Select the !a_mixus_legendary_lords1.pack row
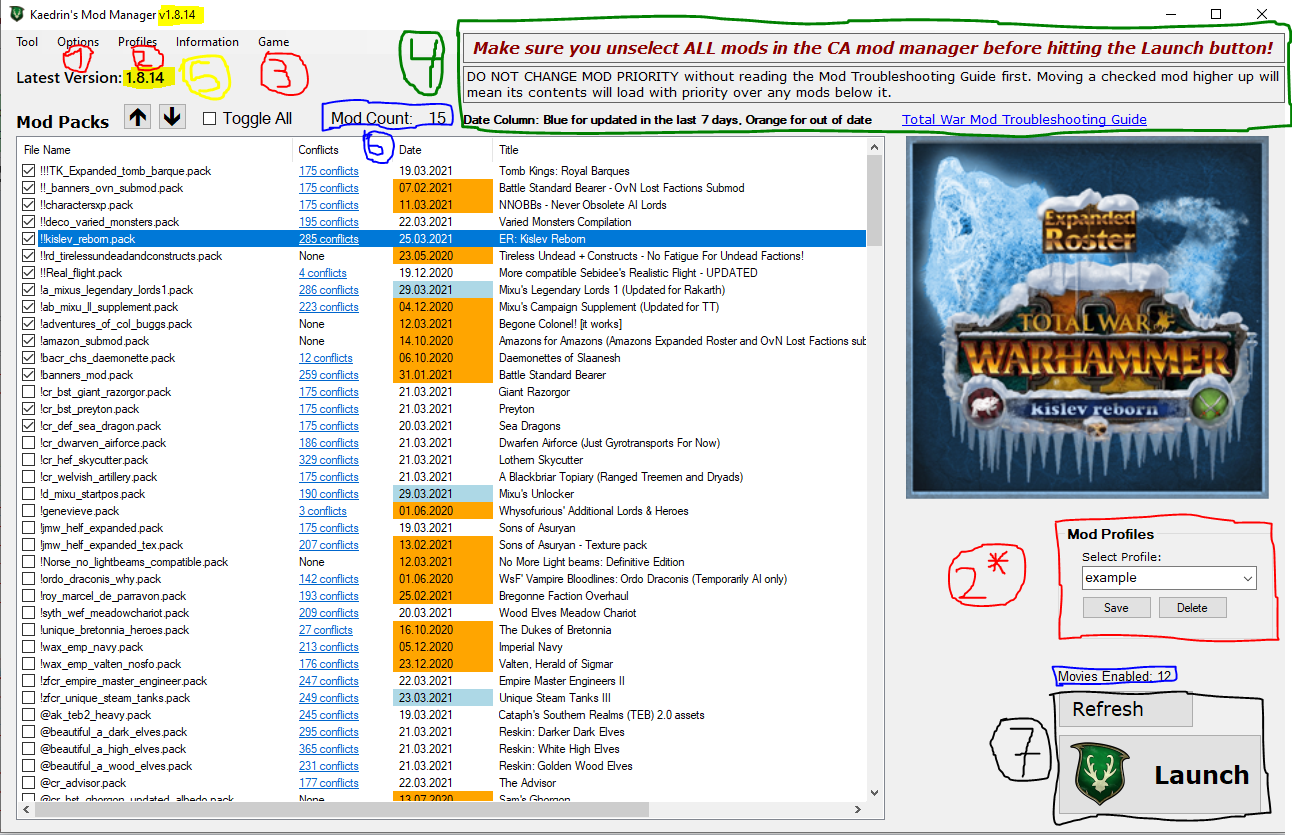 (x=442, y=290)
